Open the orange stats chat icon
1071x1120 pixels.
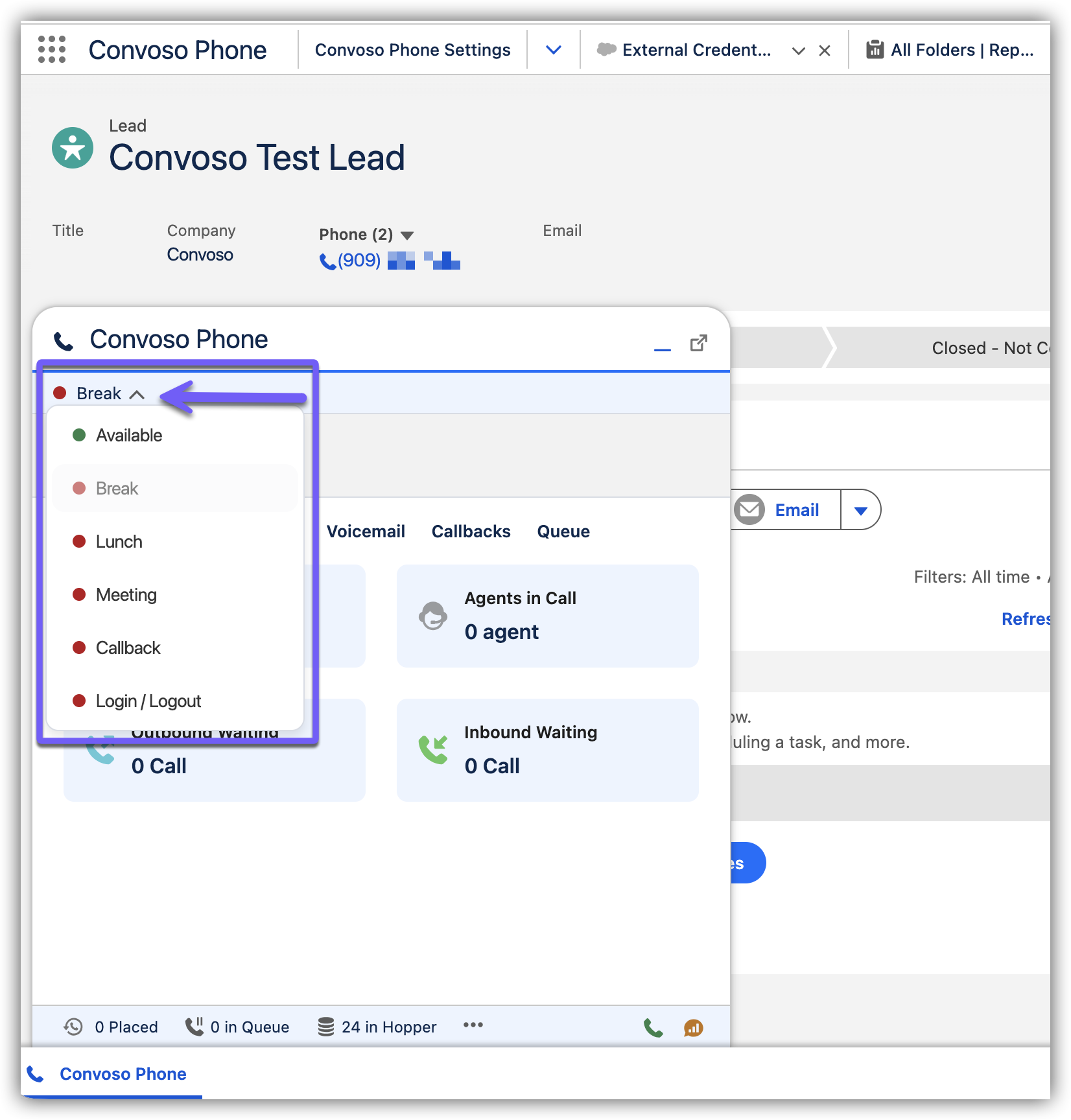pos(693,1027)
